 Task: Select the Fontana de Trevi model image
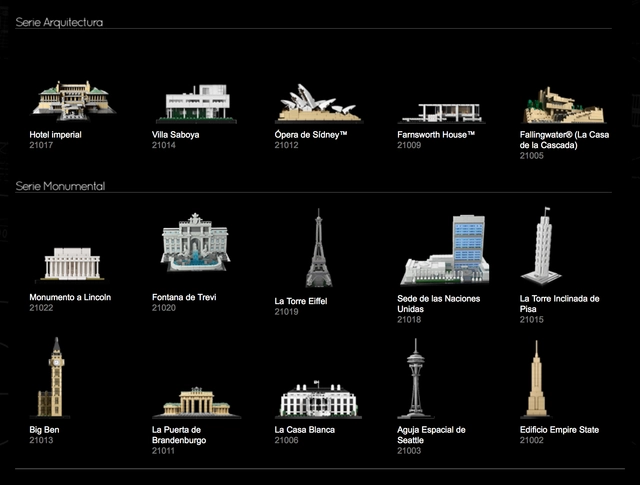tap(196, 242)
